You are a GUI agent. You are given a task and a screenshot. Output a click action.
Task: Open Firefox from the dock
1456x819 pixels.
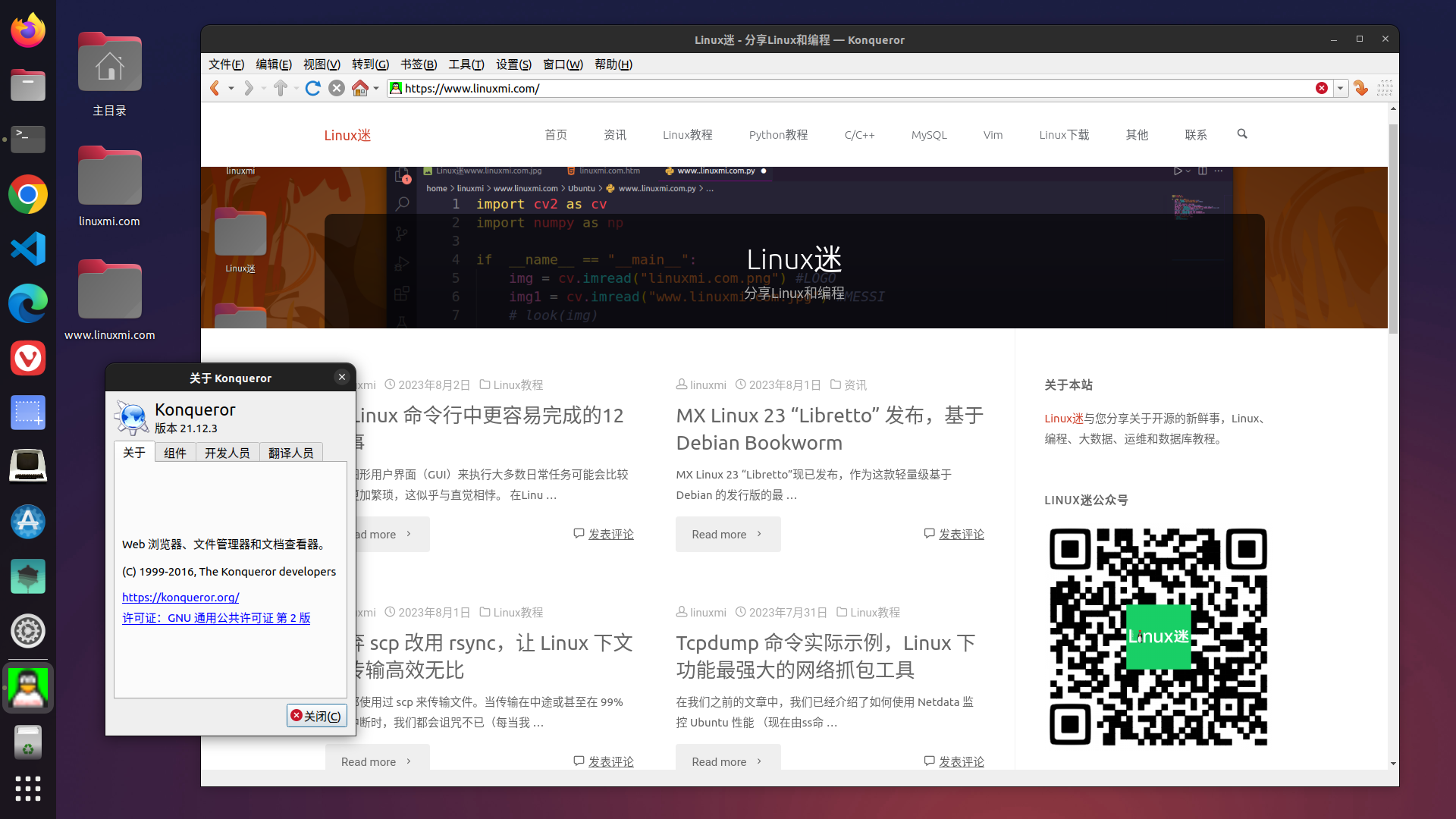click(28, 30)
